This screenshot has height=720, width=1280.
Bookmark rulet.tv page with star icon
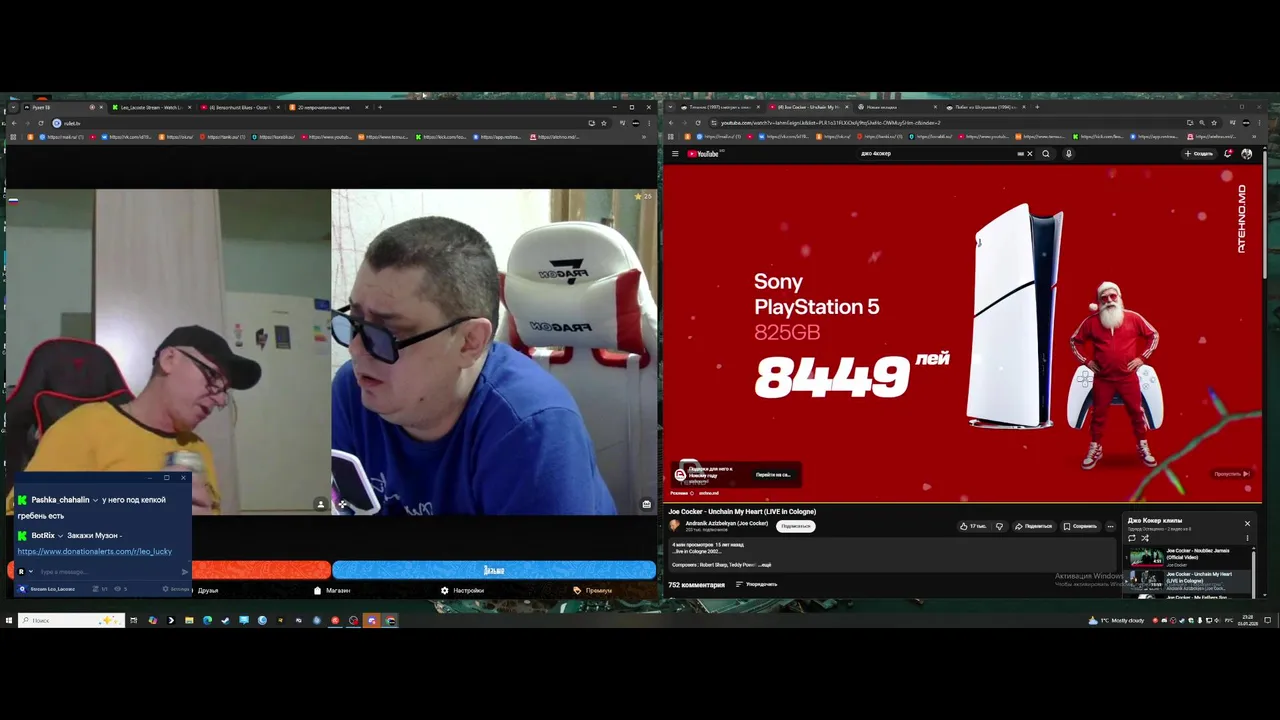click(604, 123)
